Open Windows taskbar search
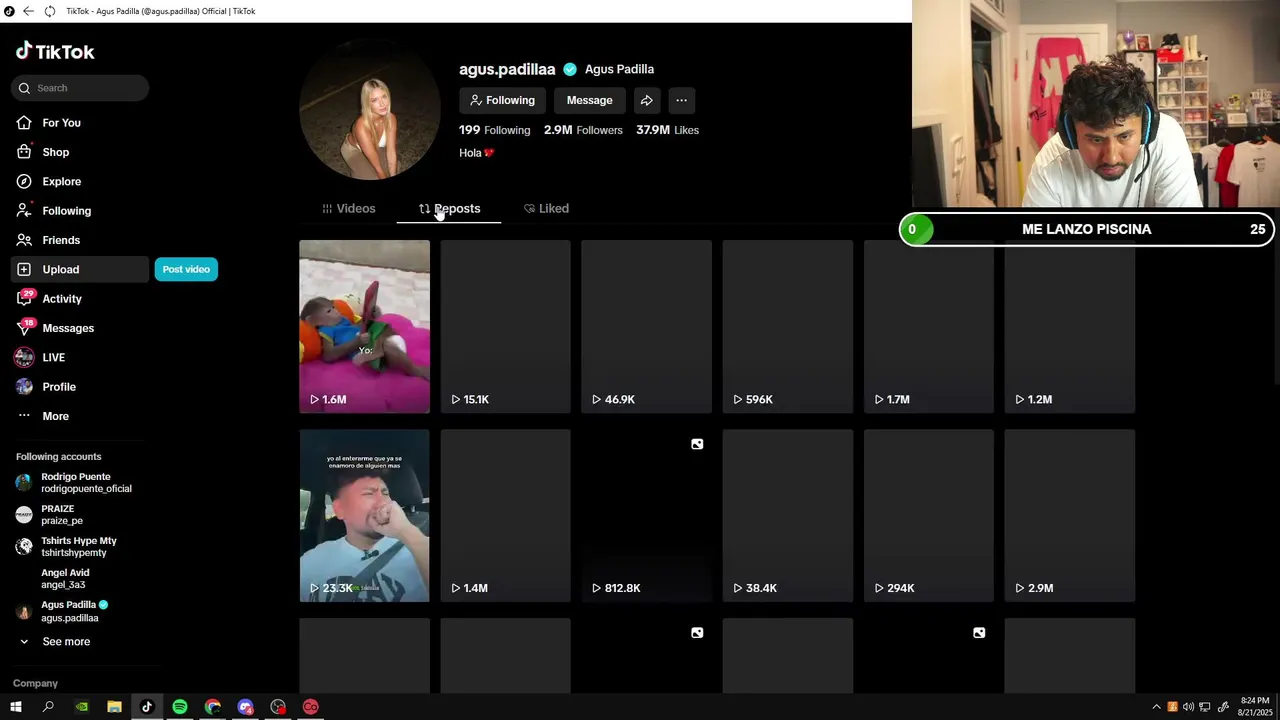 pos(48,707)
